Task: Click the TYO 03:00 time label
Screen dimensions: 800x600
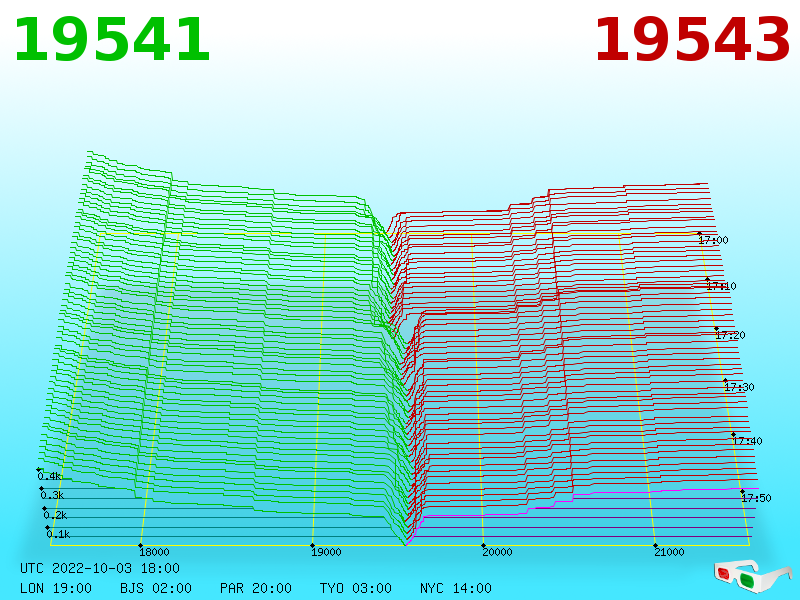Action: pyautogui.click(x=356, y=588)
